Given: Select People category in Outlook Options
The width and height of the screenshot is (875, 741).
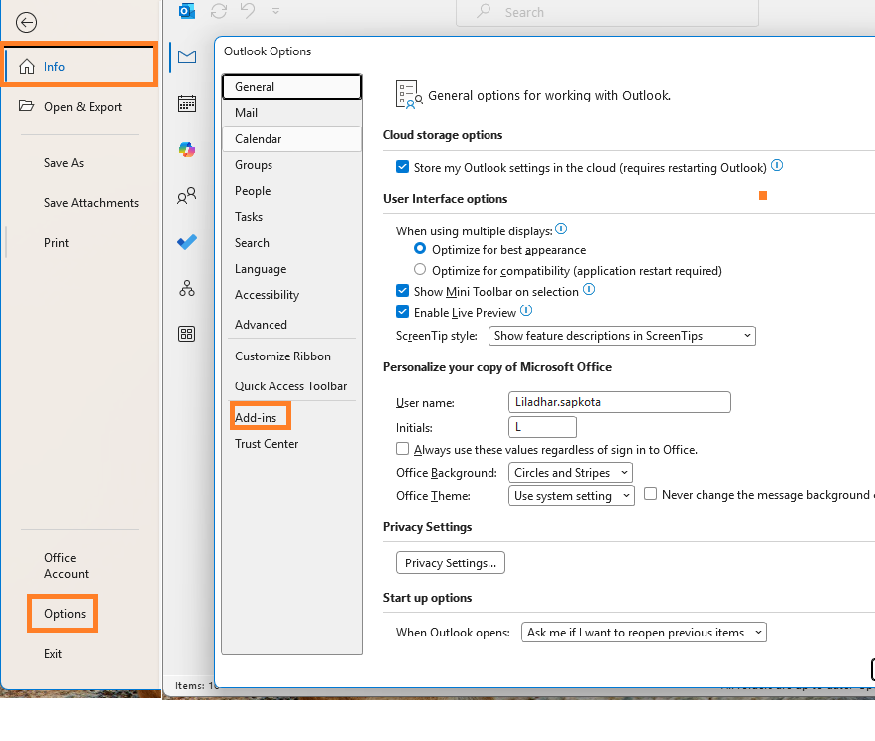Looking at the screenshot, I should (x=292, y=191).
